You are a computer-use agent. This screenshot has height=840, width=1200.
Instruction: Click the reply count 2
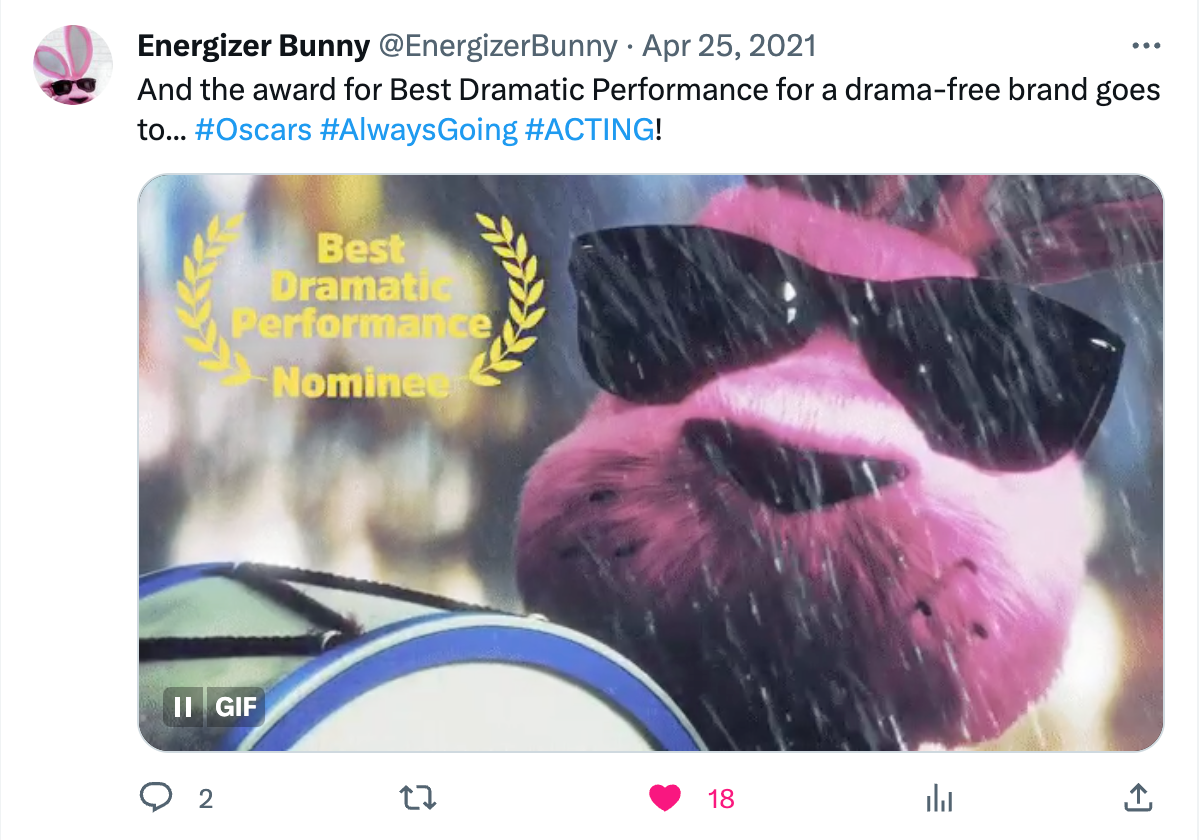pyautogui.click(x=206, y=798)
